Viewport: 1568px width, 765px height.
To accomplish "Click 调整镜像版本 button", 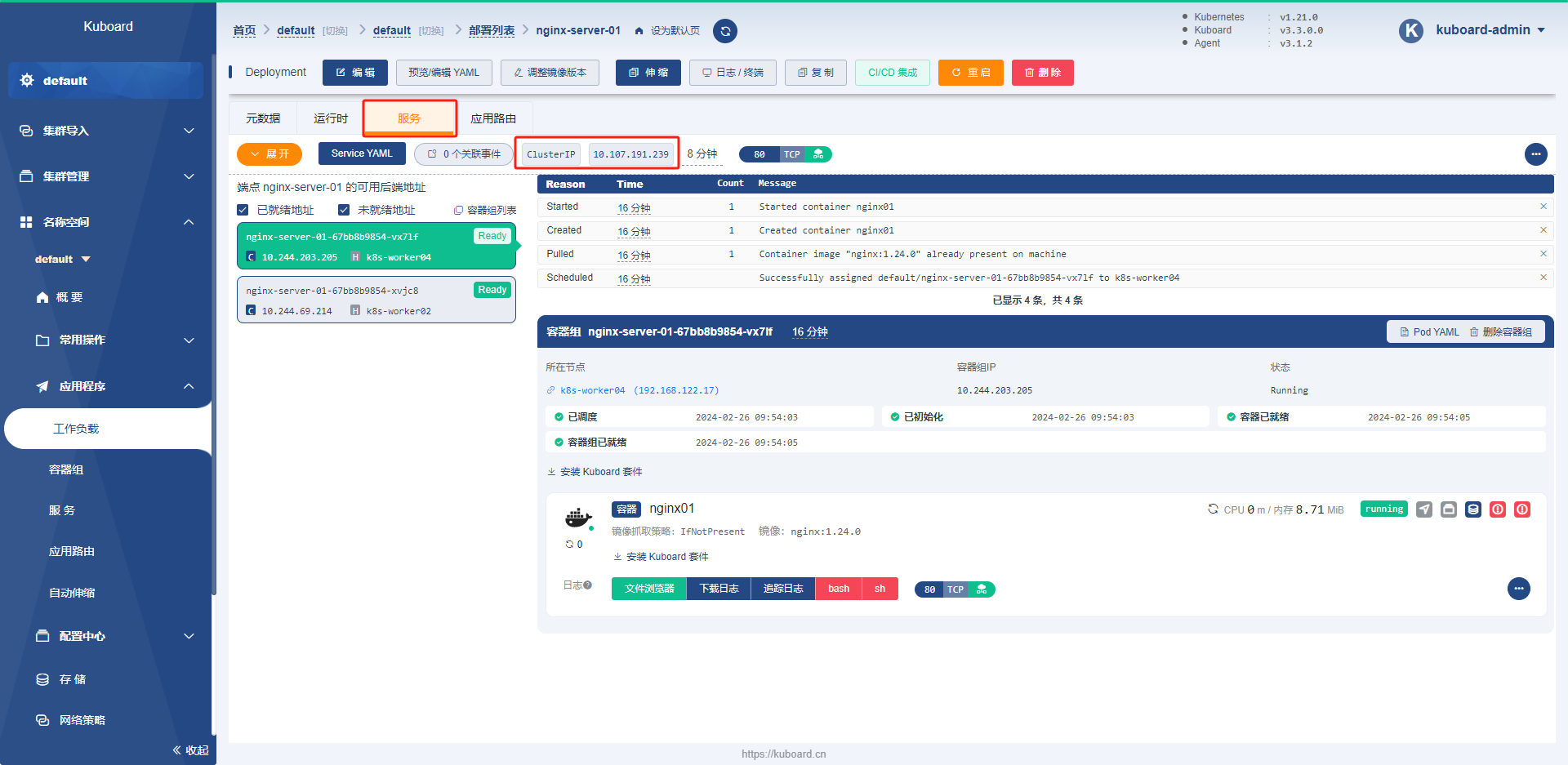I will point(550,73).
